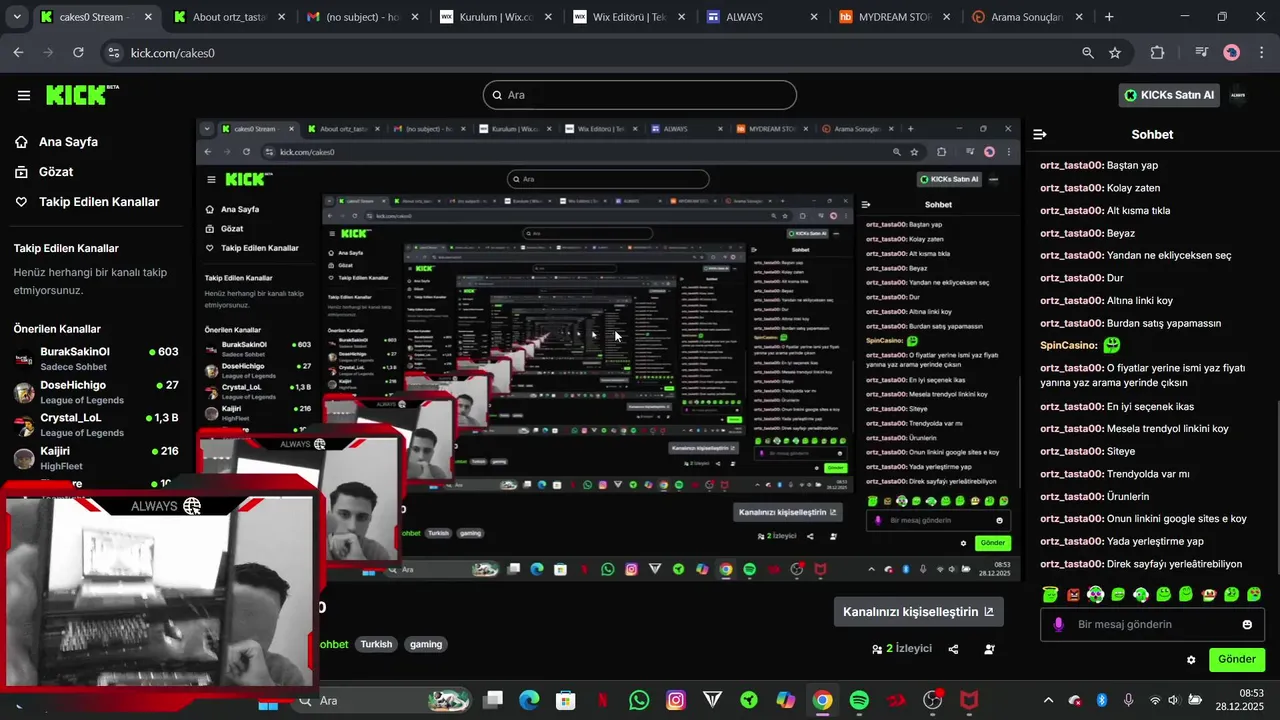Click the purple microphone icon in message box
Screen dimensions: 1280x720
click(x=1058, y=625)
